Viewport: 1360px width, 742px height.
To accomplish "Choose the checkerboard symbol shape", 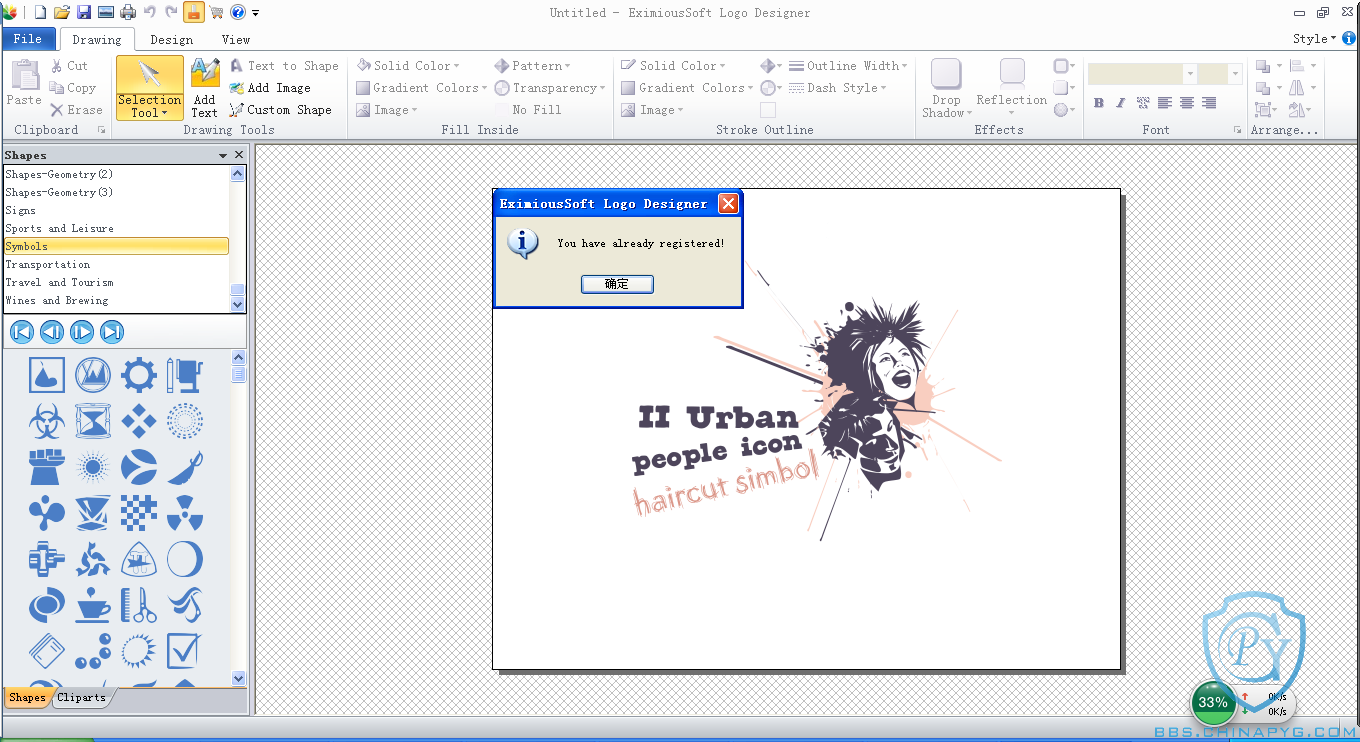I will 139,513.
